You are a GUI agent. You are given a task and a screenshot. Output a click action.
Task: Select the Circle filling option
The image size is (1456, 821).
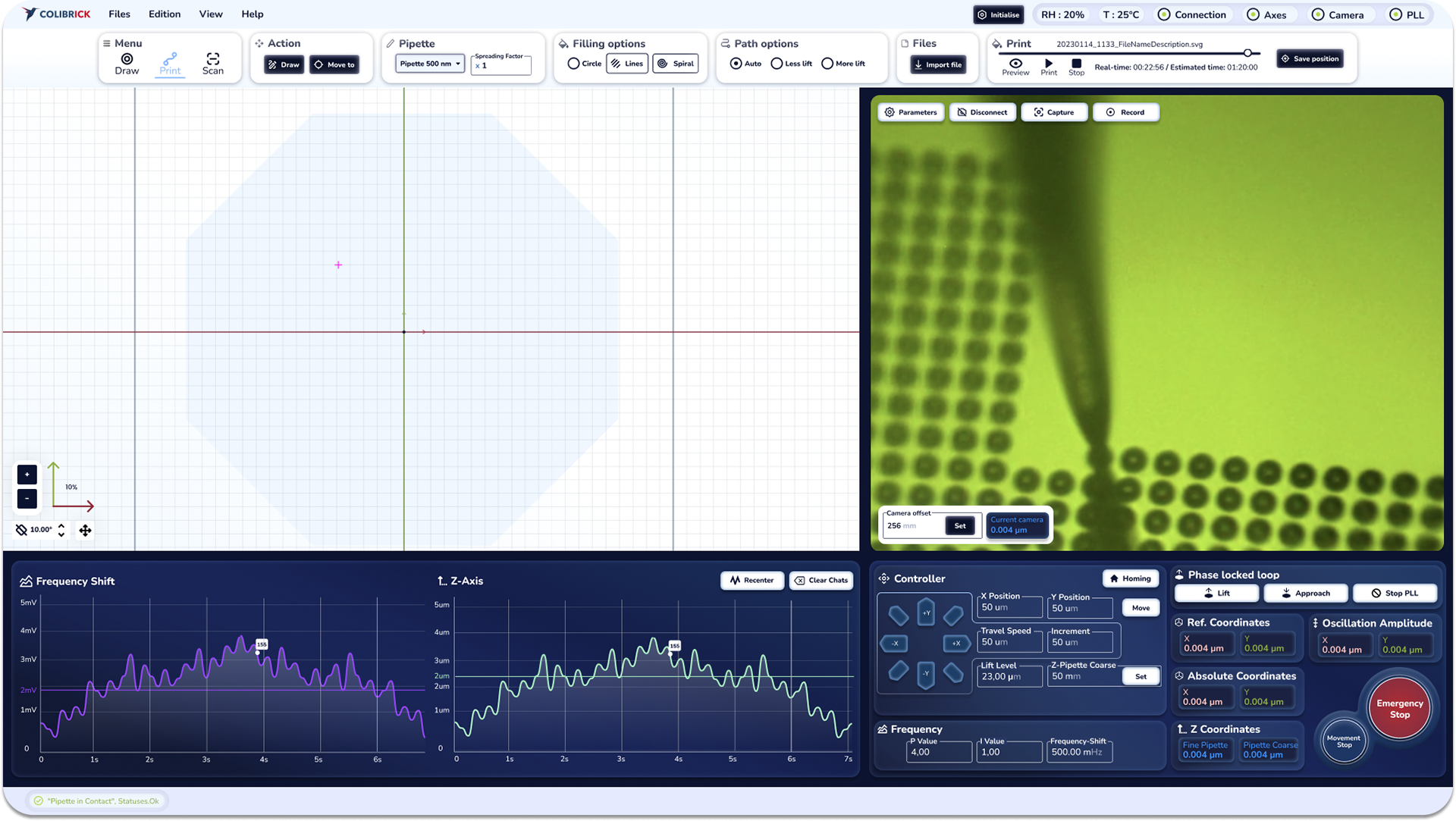pyautogui.click(x=574, y=64)
